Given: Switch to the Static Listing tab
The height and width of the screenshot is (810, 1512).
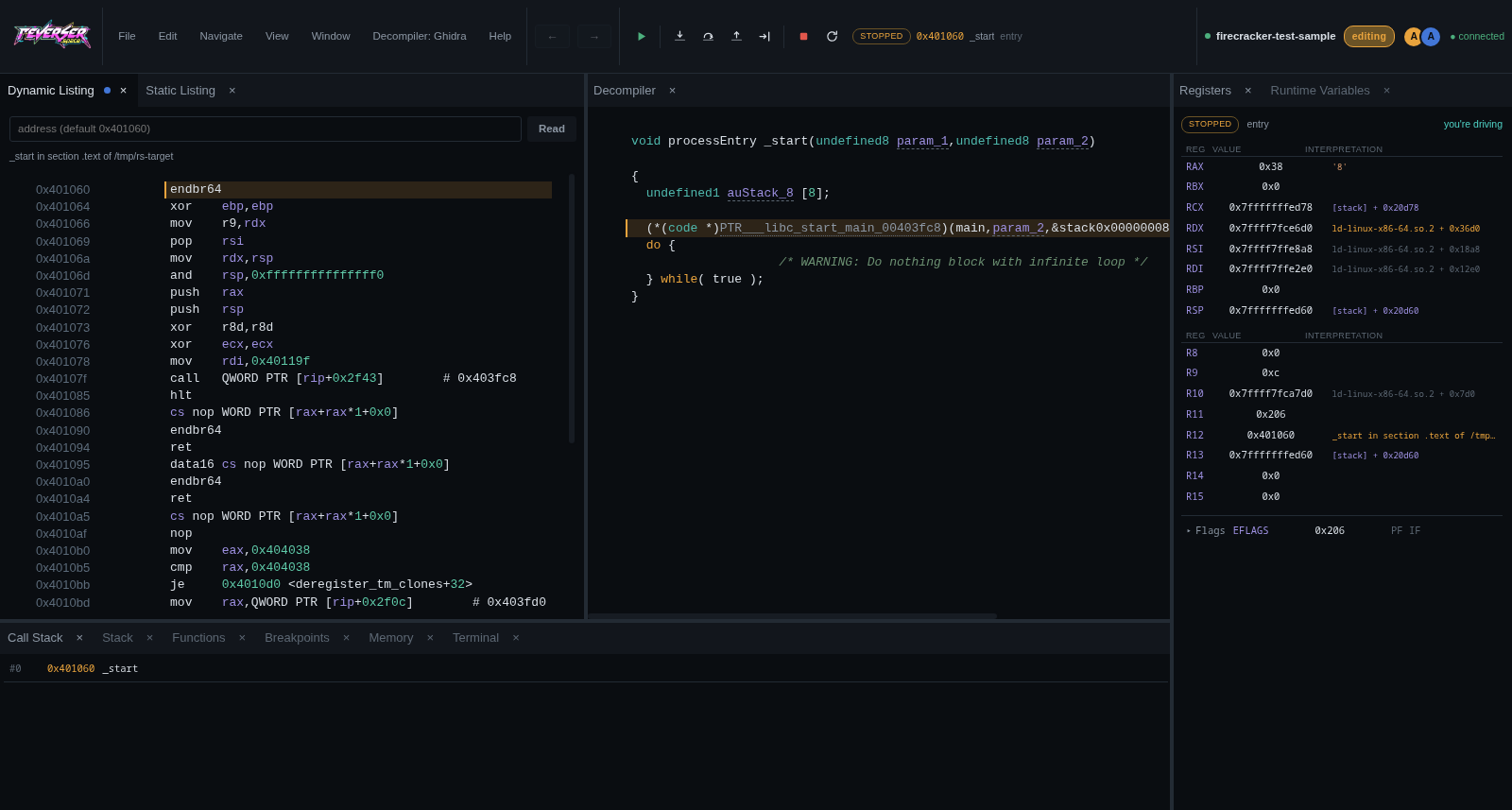Looking at the screenshot, I should [180, 91].
